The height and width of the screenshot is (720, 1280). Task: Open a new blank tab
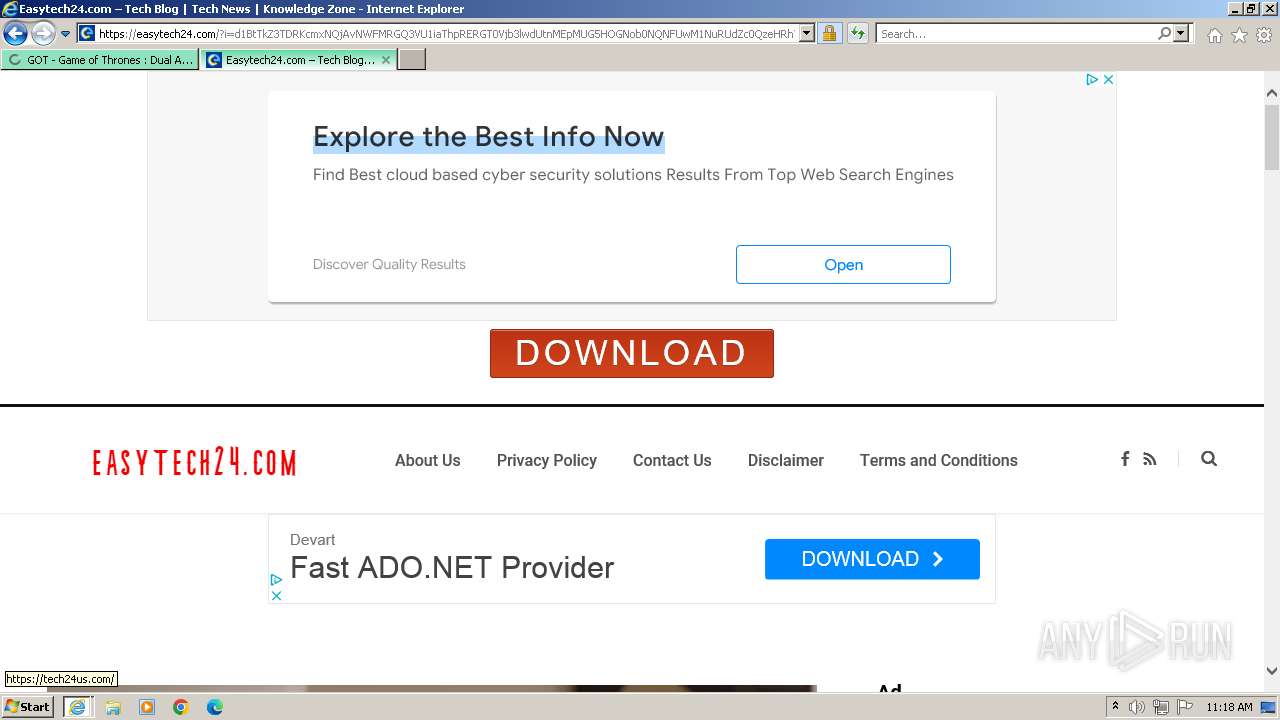point(412,60)
